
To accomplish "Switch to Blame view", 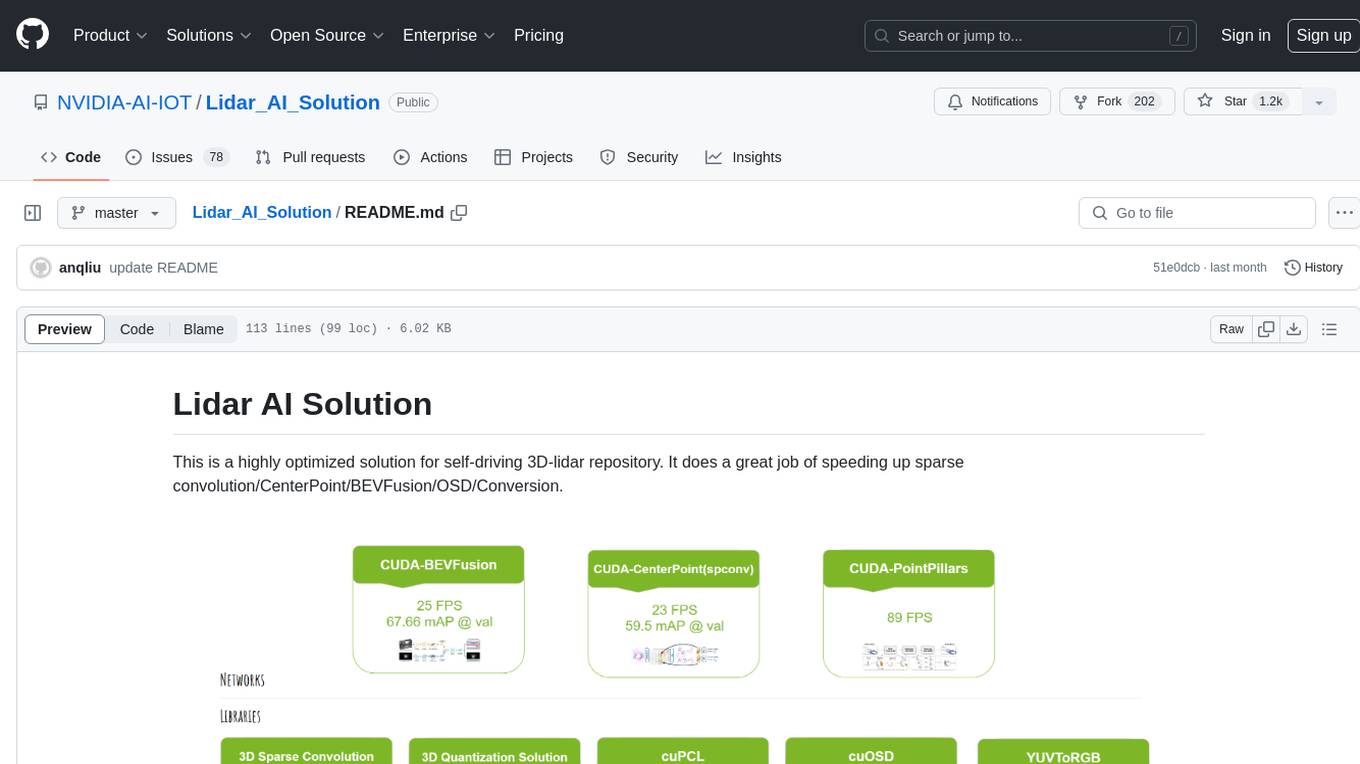I will [x=203, y=329].
